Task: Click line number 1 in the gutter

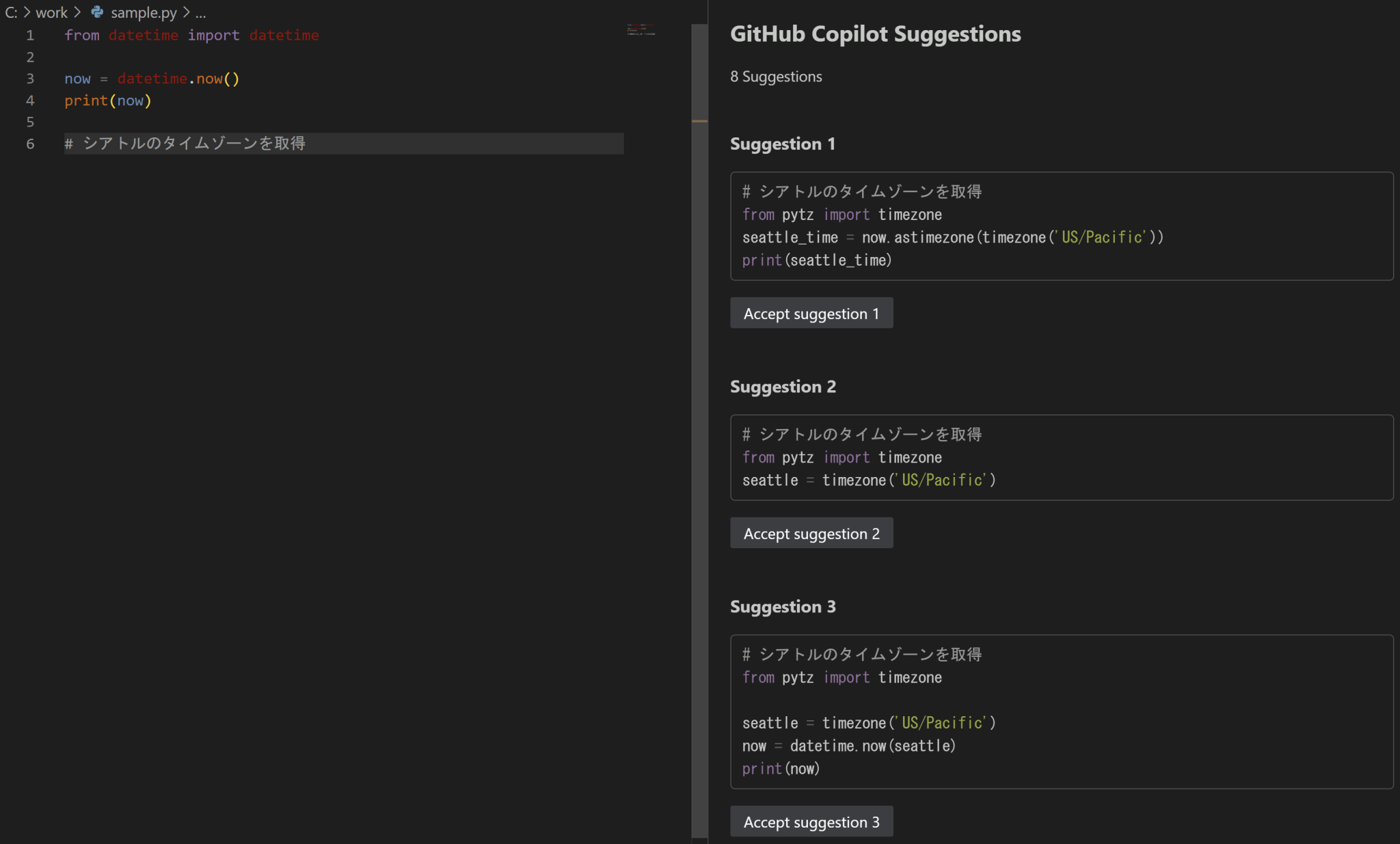Action: point(30,35)
